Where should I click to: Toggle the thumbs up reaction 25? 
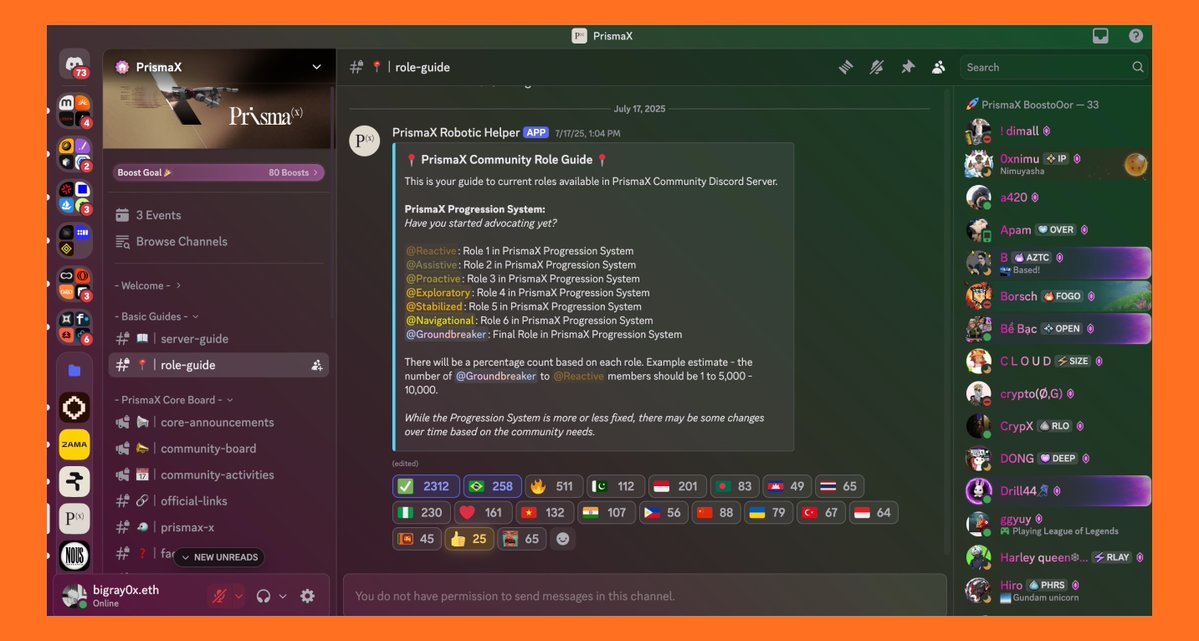470,539
